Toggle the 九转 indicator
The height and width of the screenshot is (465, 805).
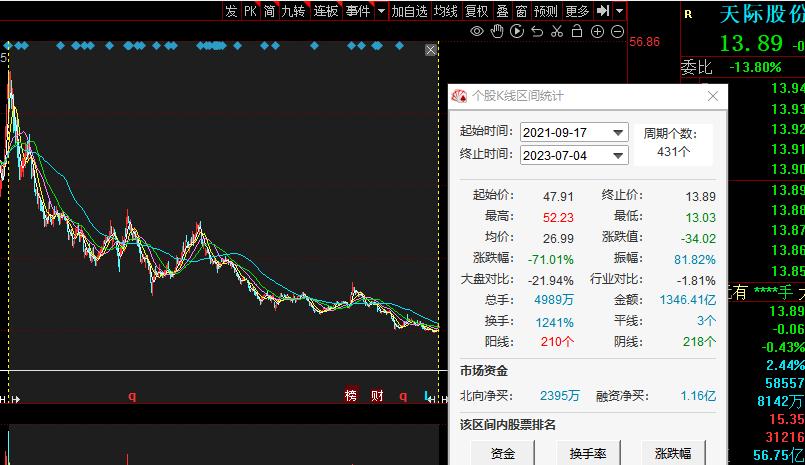point(293,11)
